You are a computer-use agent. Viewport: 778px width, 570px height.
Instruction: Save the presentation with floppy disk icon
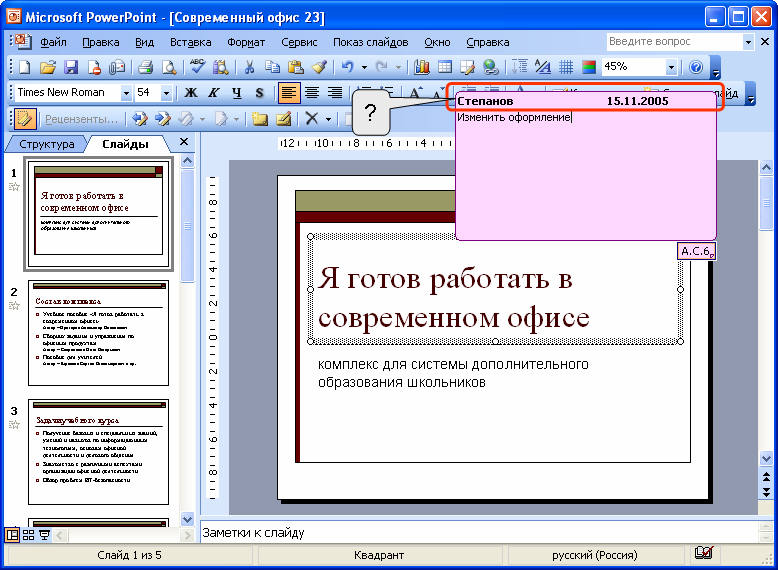(x=71, y=67)
